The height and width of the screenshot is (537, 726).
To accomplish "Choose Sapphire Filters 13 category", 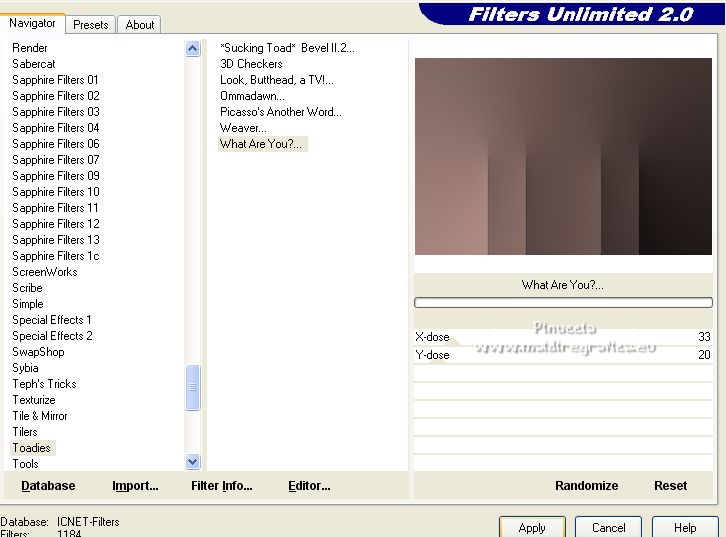I will click(56, 240).
